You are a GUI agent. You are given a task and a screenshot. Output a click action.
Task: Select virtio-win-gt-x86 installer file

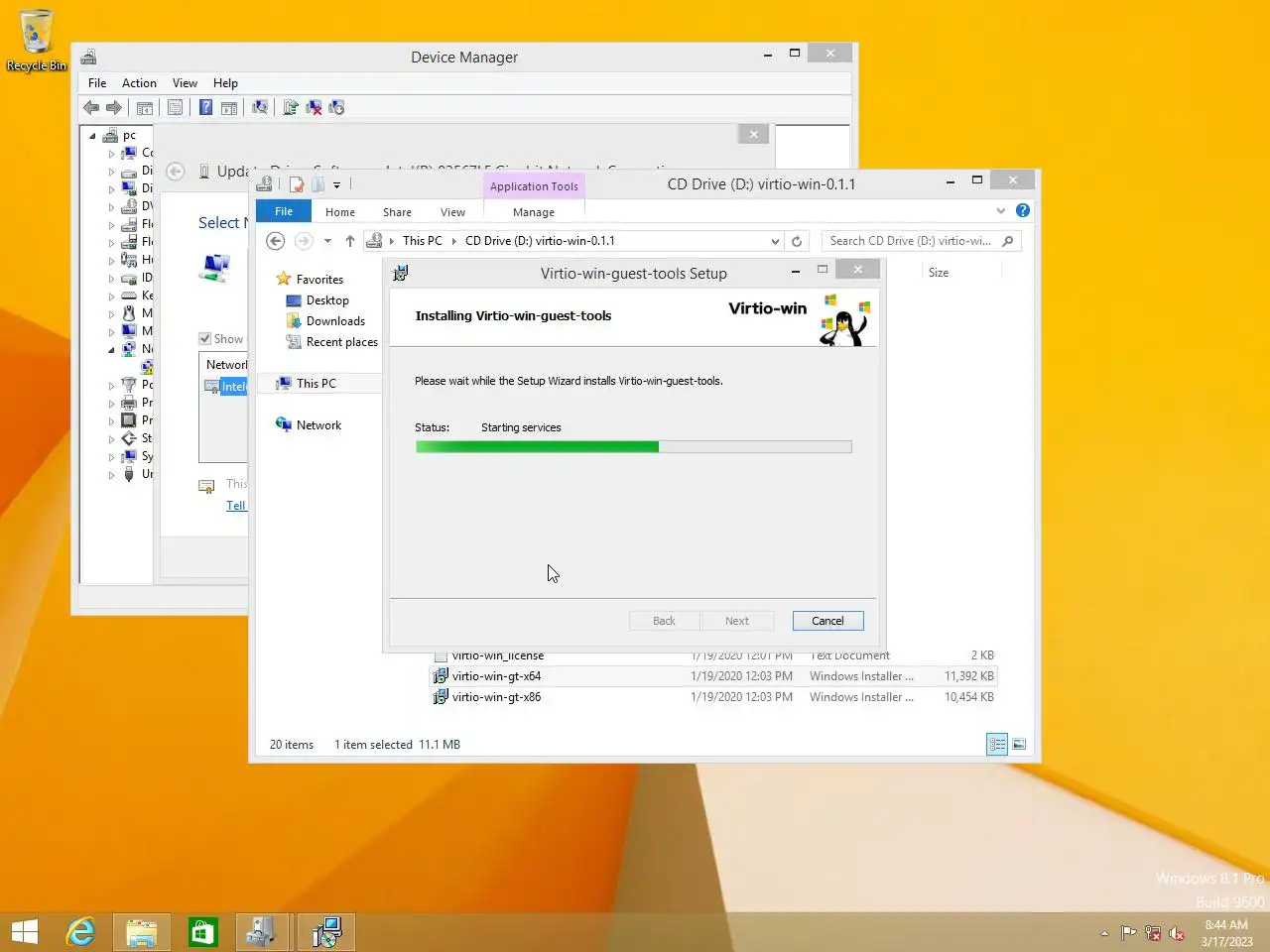(x=712, y=697)
